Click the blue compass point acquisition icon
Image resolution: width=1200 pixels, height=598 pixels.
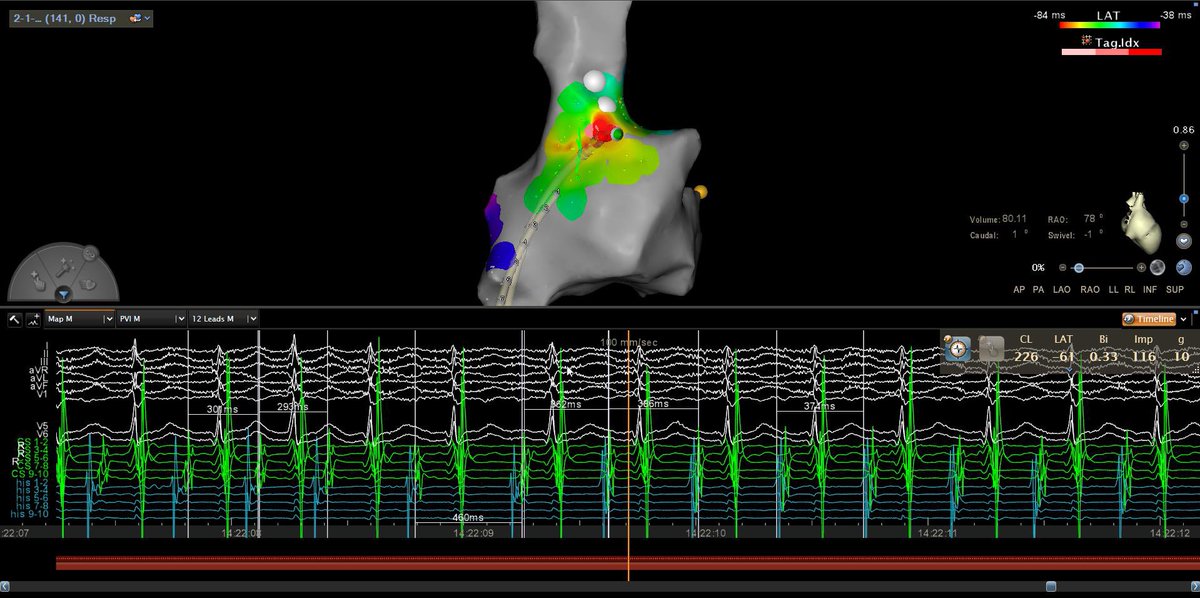(x=958, y=348)
